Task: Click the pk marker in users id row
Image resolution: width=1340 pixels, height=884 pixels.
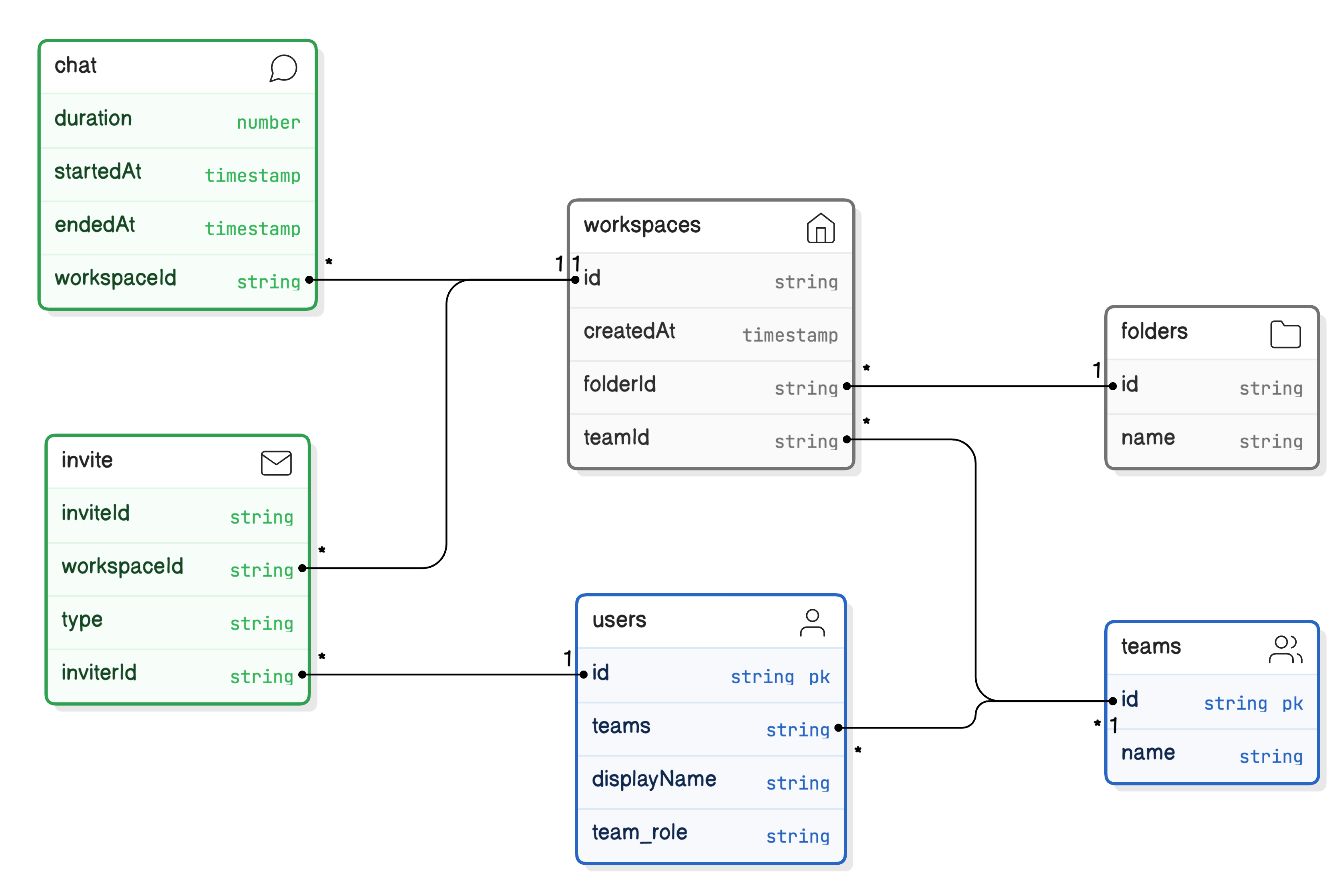Action: coord(819,677)
